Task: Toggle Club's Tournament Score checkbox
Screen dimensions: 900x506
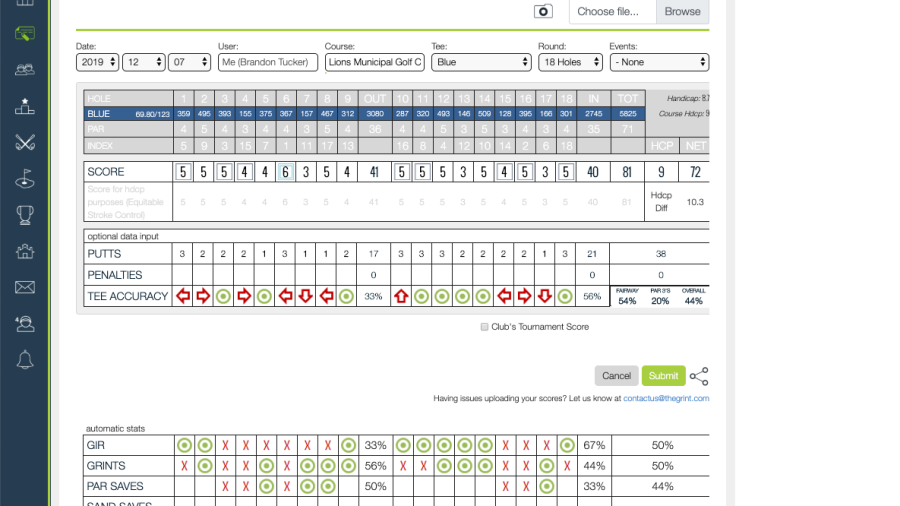Action: [x=485, y=327]
